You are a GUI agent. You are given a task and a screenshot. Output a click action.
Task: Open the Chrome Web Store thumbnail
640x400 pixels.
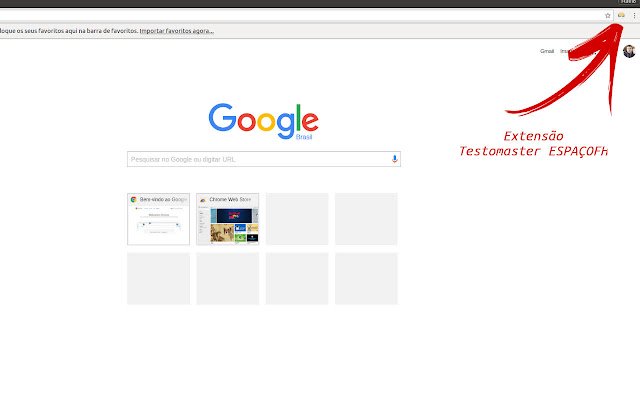pos(227,219)
